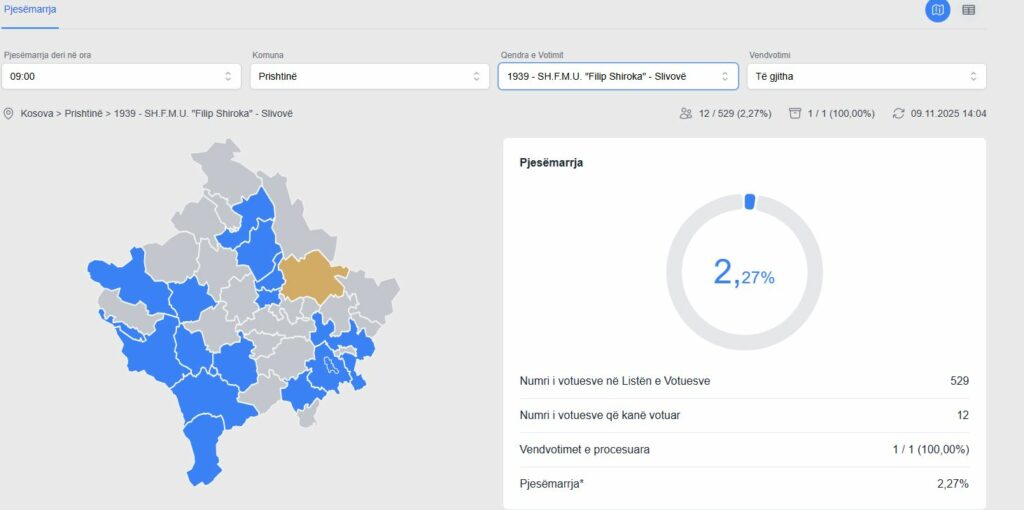Click the blue segment of the turnout donut chart
The height and width of the screenshot is (510, 1024).
pos(749,202)
